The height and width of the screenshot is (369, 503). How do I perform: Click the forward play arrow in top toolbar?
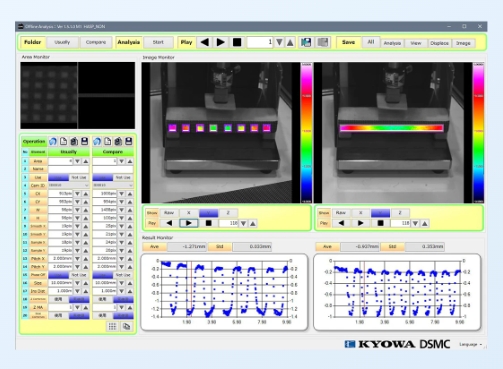pos(220,42)
